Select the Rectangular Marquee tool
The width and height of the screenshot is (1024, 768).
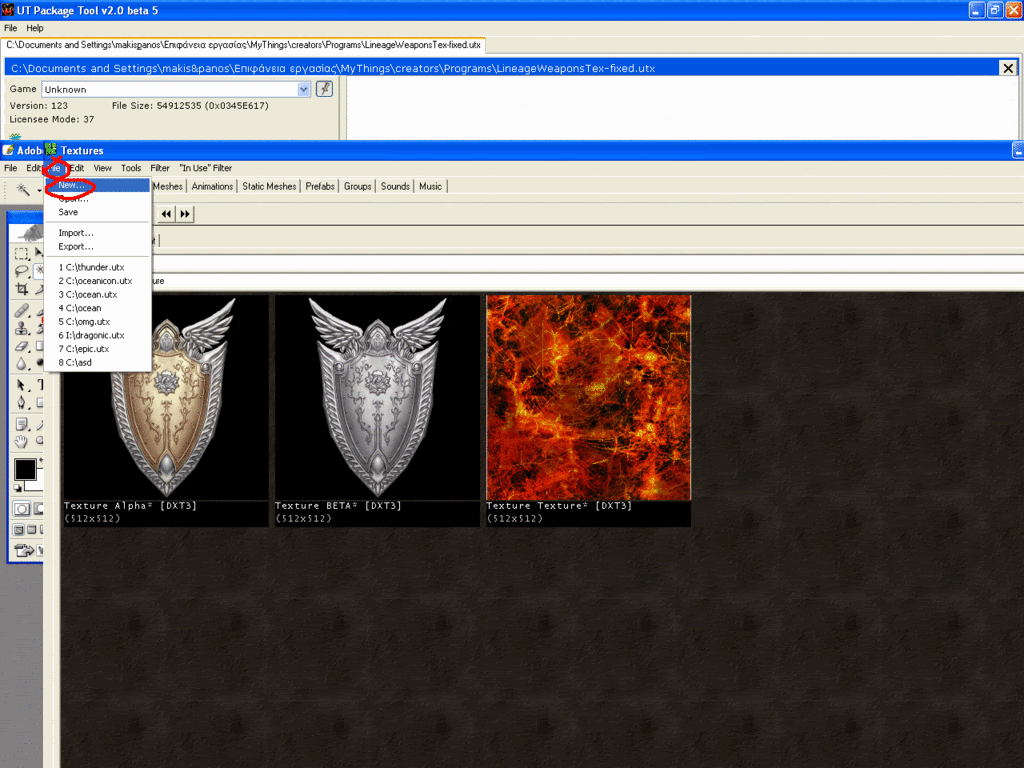21,254
